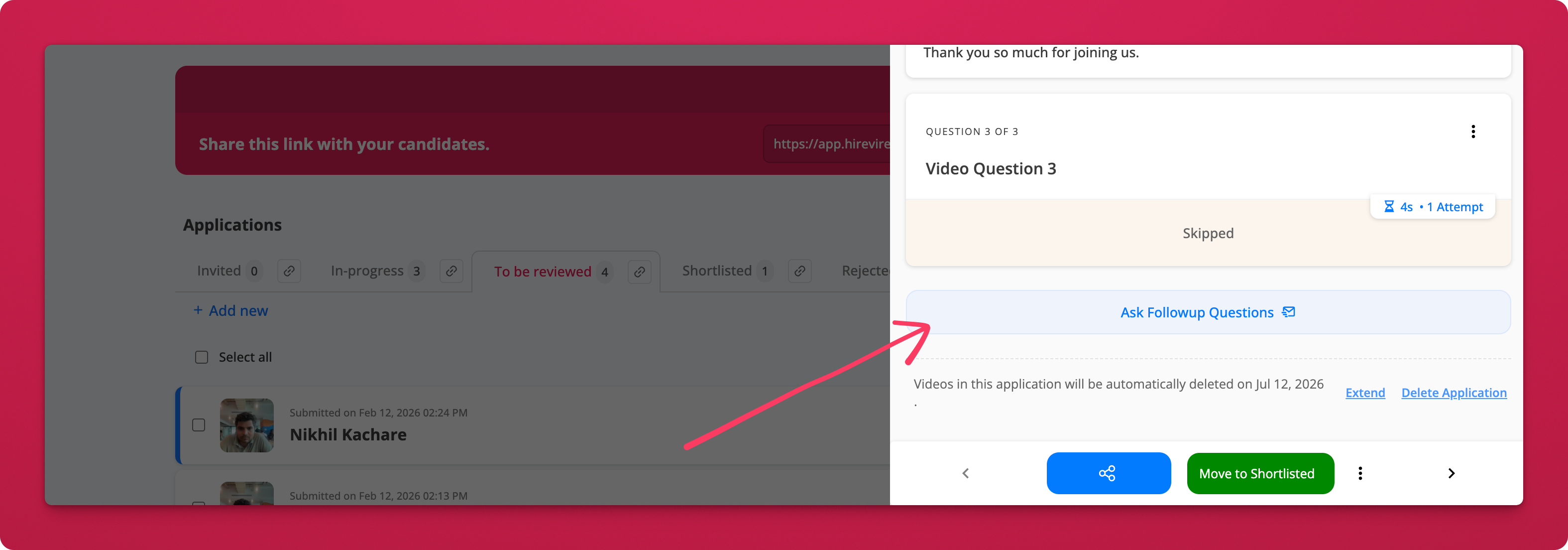Copy the To be reviewed link icon
The image size is (1568, 550).
[639, 272]
